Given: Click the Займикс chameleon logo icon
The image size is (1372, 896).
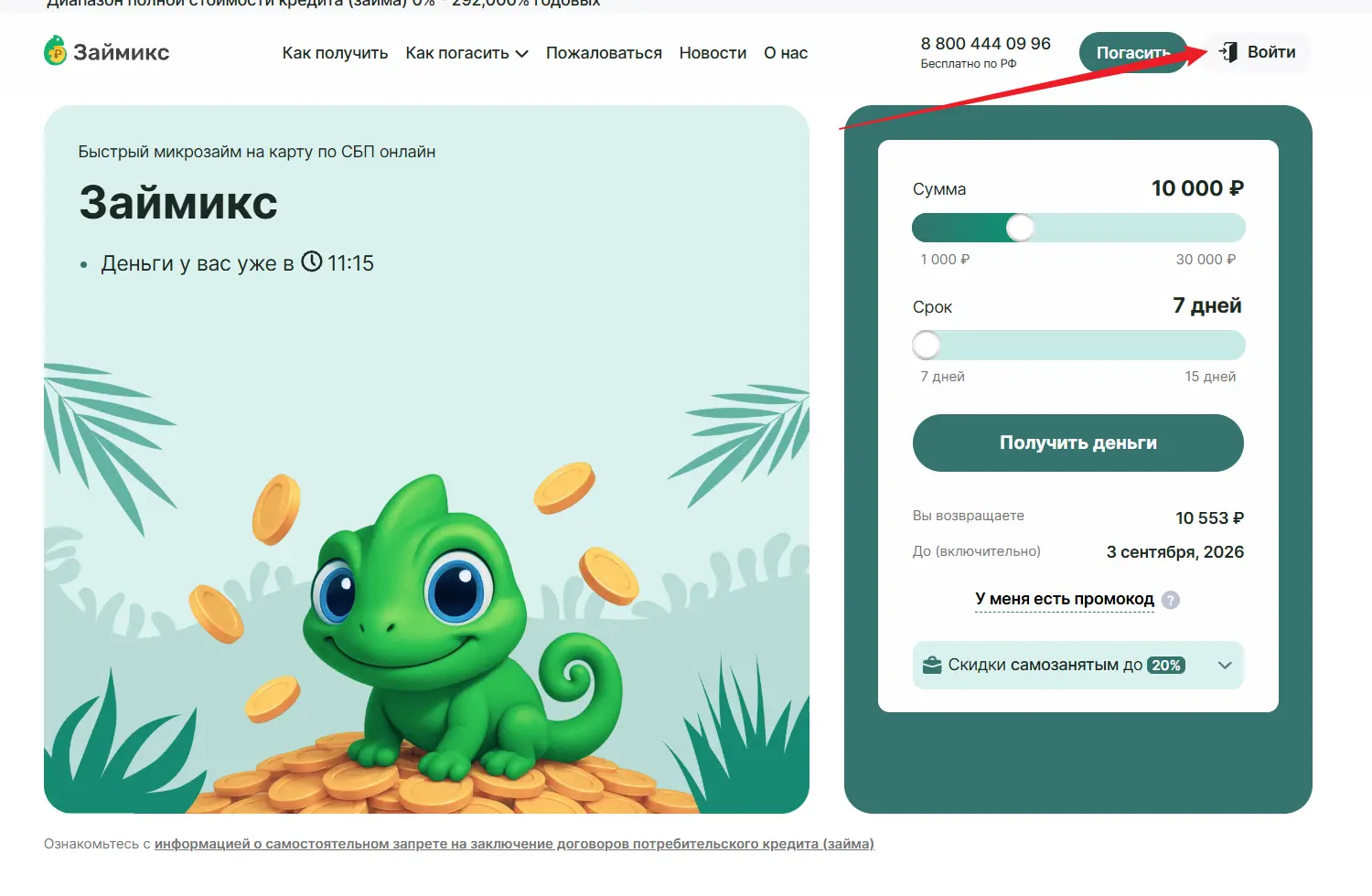Looking at the screenshot, I should pyautogui.click(x=56, y=51).
